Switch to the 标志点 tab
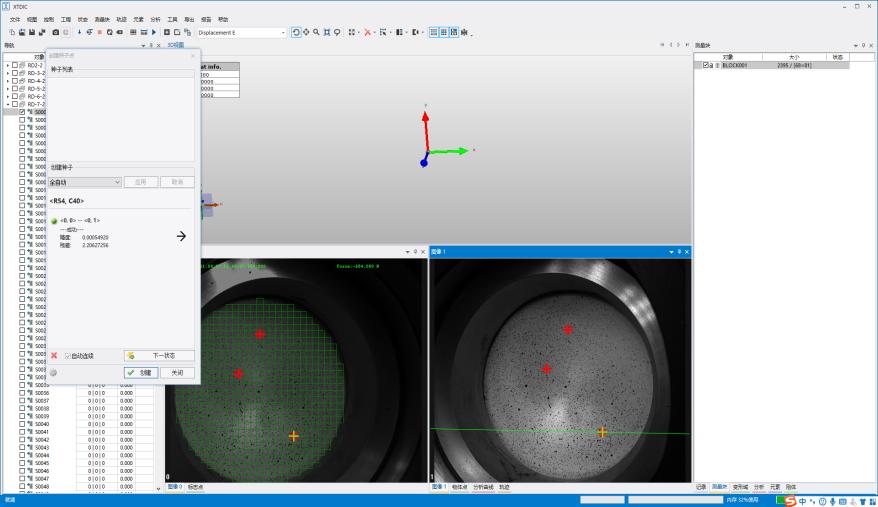This screenshot has width=878, height=507. (x=195, y=487)
